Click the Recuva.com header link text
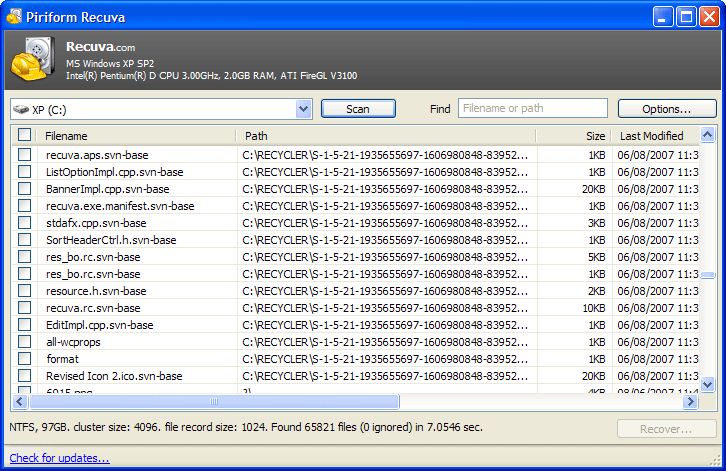Screen dimensions: 726x471 tap(100, 47)
